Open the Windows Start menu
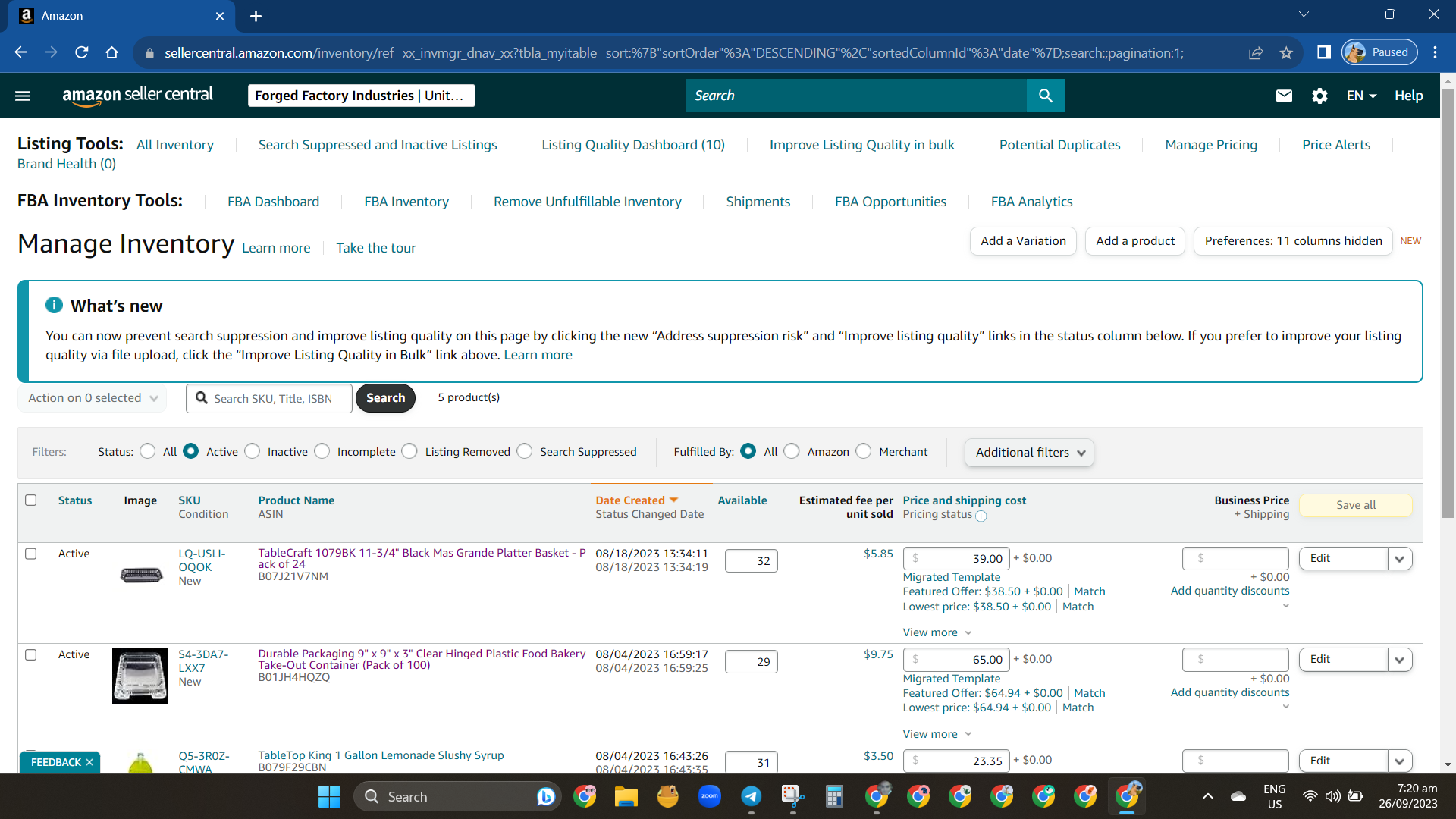The image size is (1456, 819). (x=329, y=796)
